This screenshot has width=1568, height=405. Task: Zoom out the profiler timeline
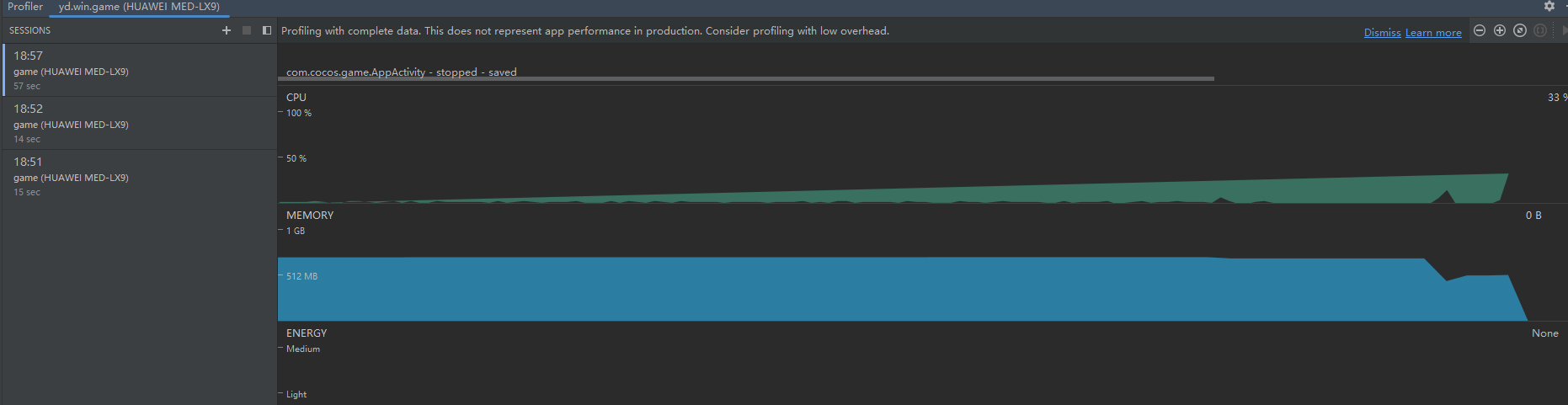pos(1480,30)
